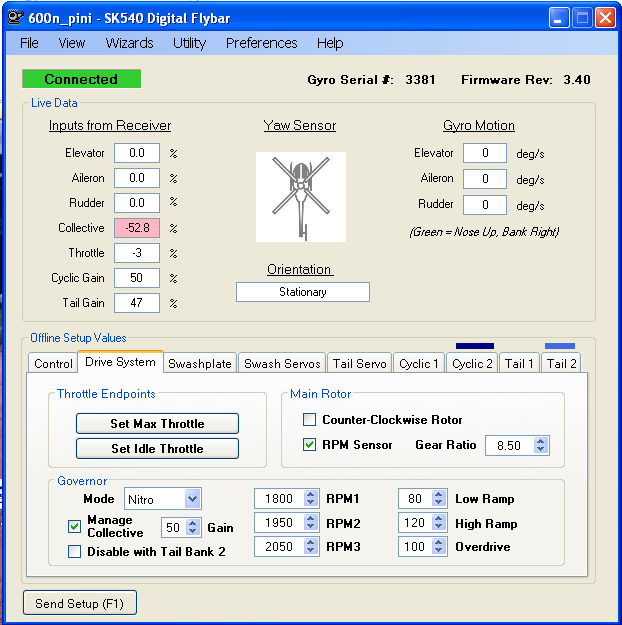Increase RPM3 value with up arrow

coord(311,542)
